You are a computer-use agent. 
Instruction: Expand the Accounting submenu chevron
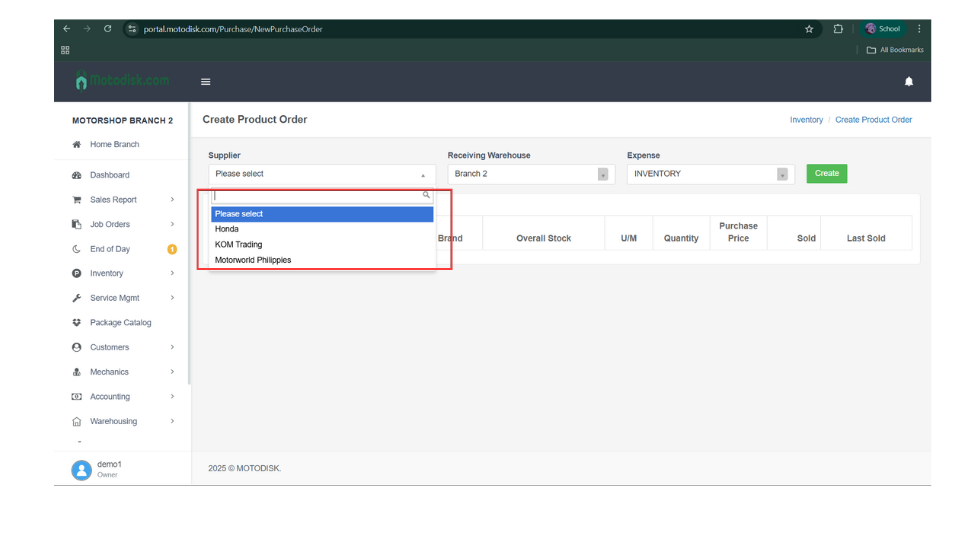[172, 397]
